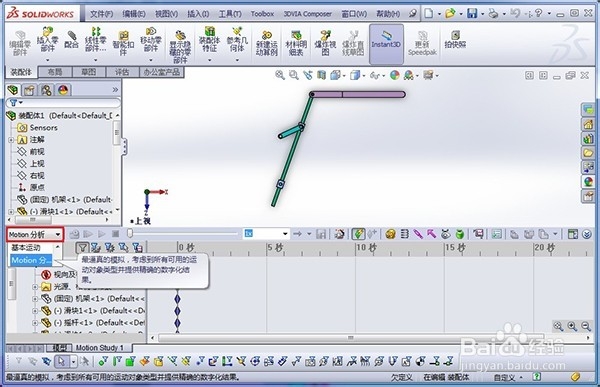Open the ConfigurationManager tab icon
The height and width of the screenshot is (387, 600).
46,90
